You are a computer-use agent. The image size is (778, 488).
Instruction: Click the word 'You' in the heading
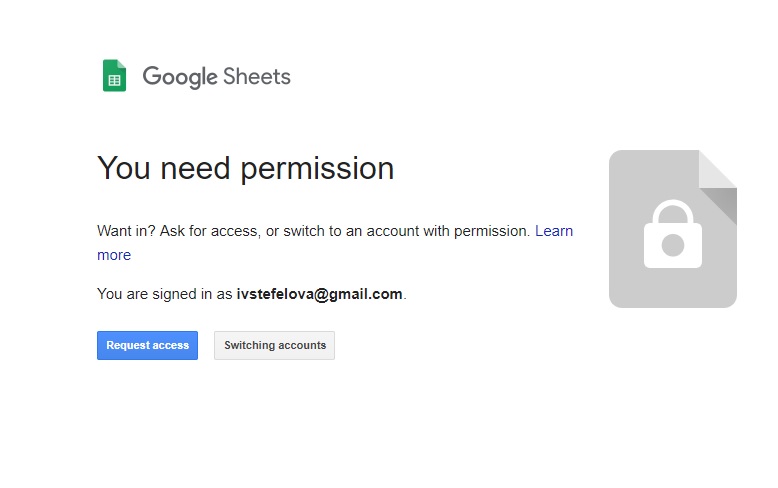click(124, 168)
